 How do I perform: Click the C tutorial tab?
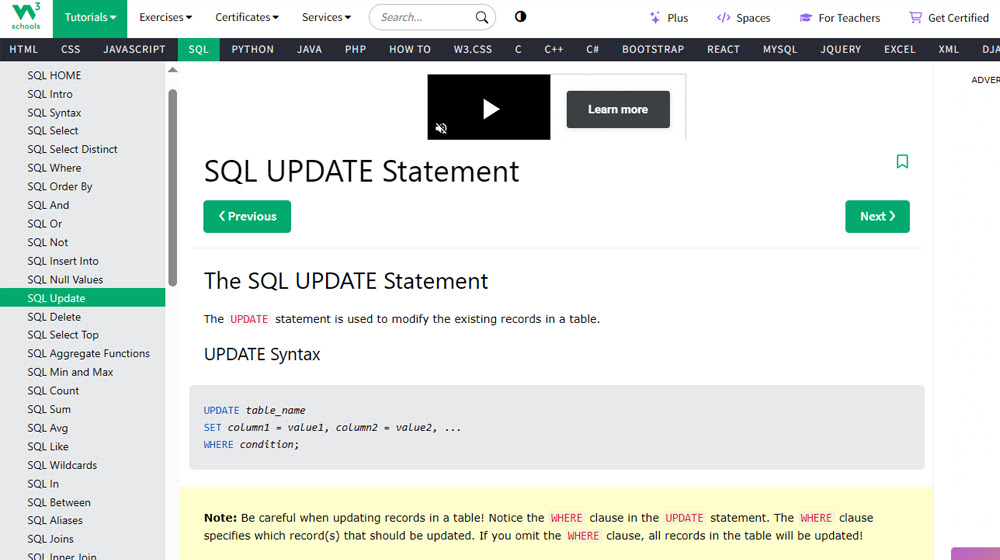[x=518, y=49]
